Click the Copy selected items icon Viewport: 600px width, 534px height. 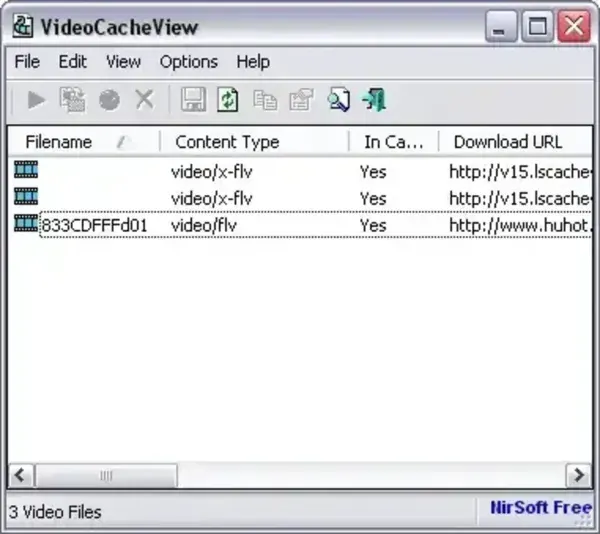click(265, 100)
